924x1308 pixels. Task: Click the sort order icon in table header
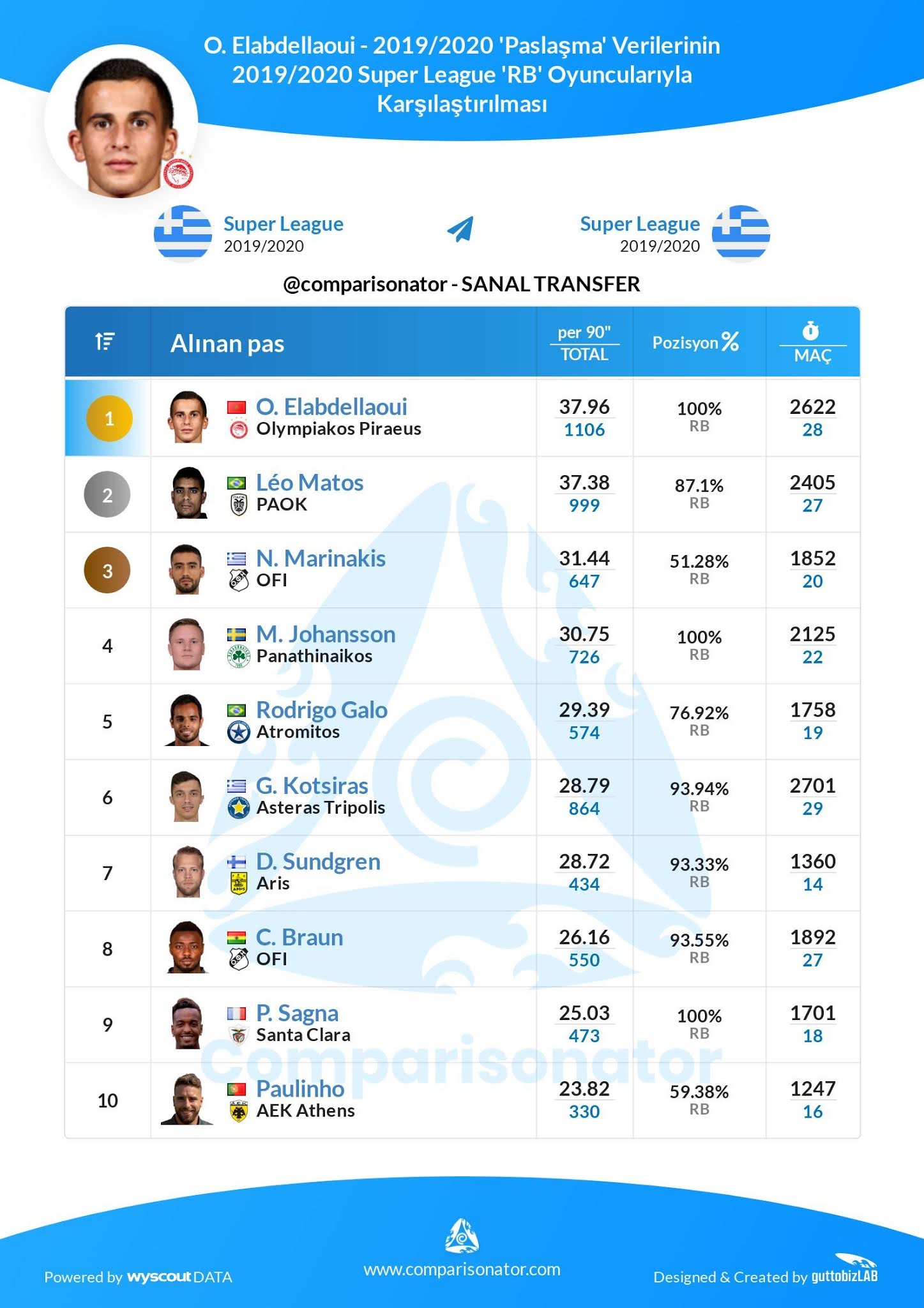point(105,342)
